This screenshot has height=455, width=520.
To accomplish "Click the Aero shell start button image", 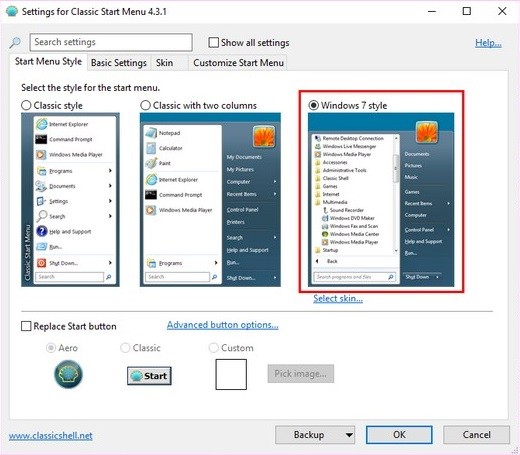I will pos(68,374).
